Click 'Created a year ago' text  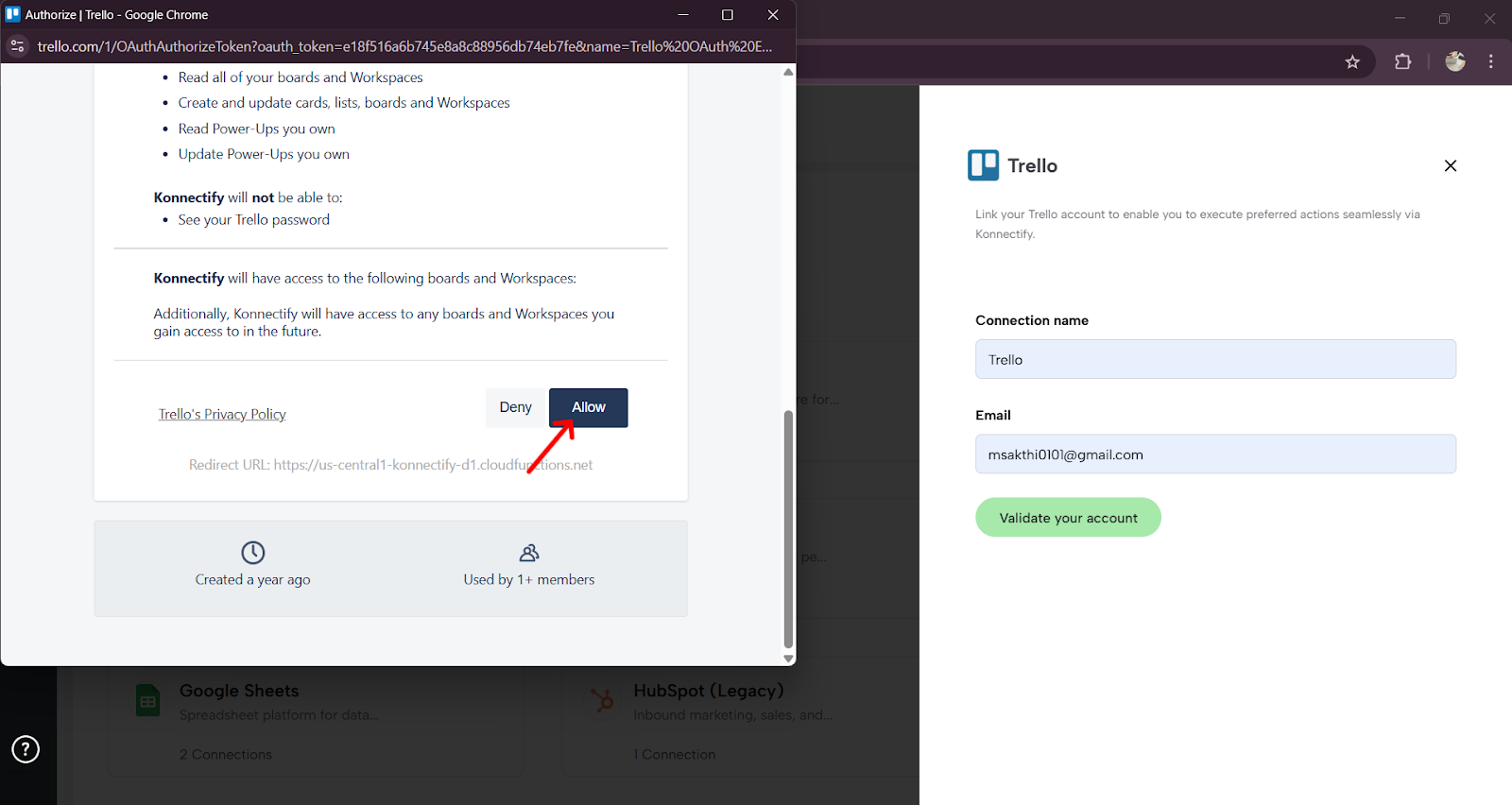click(252, 579)
